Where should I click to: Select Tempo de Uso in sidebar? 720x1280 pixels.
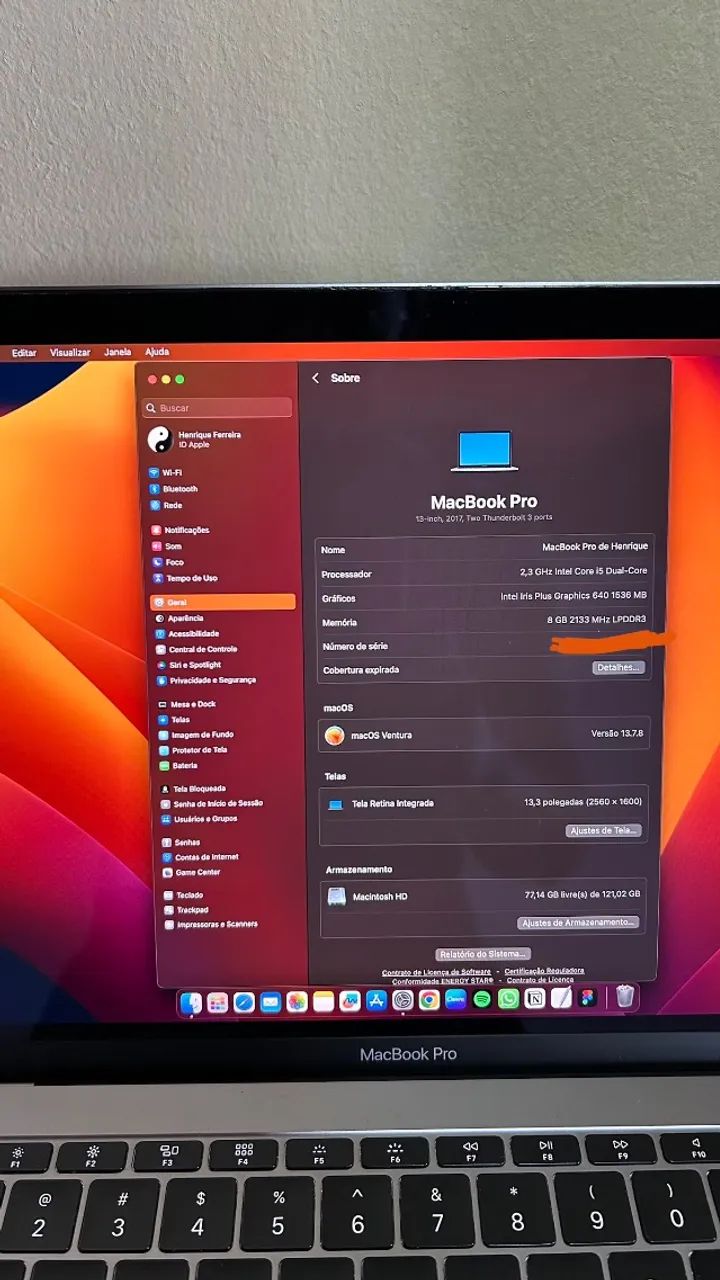[185, 578]
